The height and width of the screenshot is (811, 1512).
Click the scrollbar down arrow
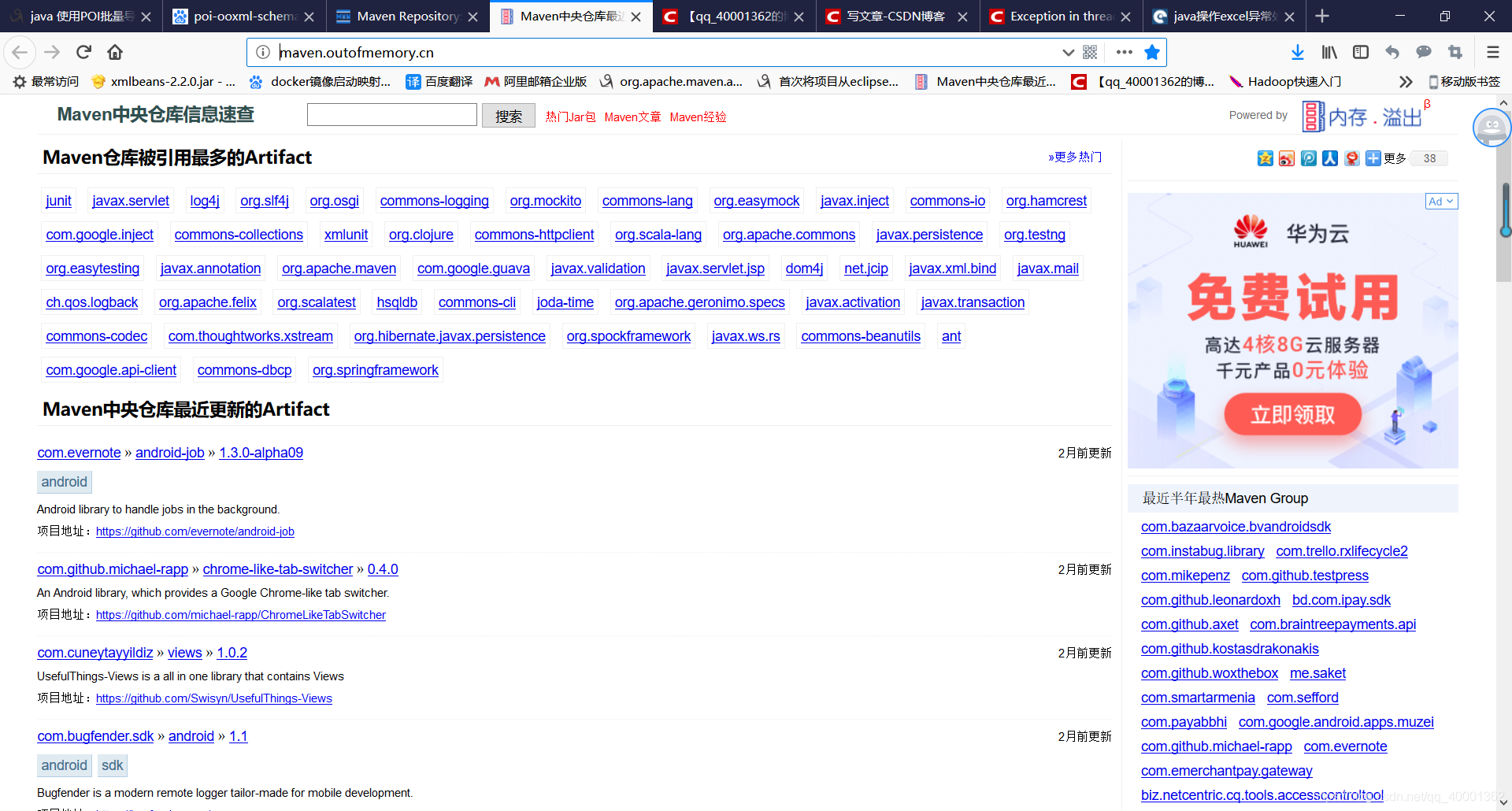coord(1504,802)
